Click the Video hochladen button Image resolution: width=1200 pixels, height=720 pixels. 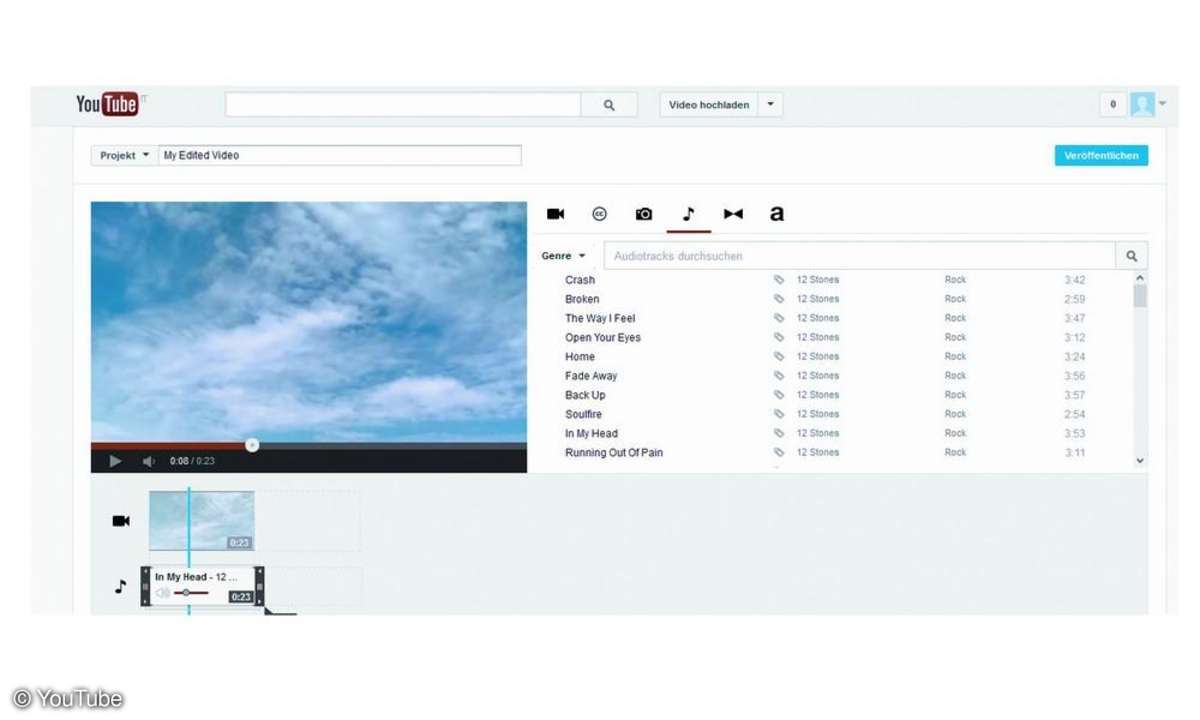tap(708, 105)
